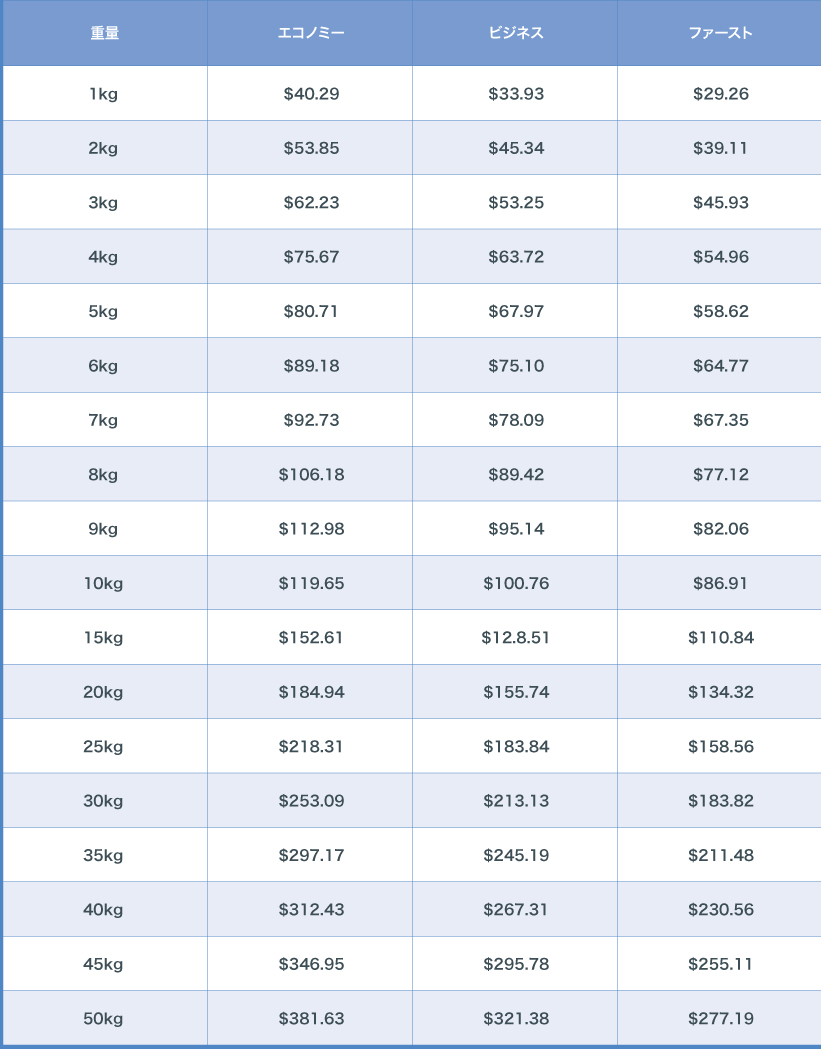This screenshot has width=821, height=1049.
Task: Click the 45kg economy price $346.95
Action: coord(311,964)
